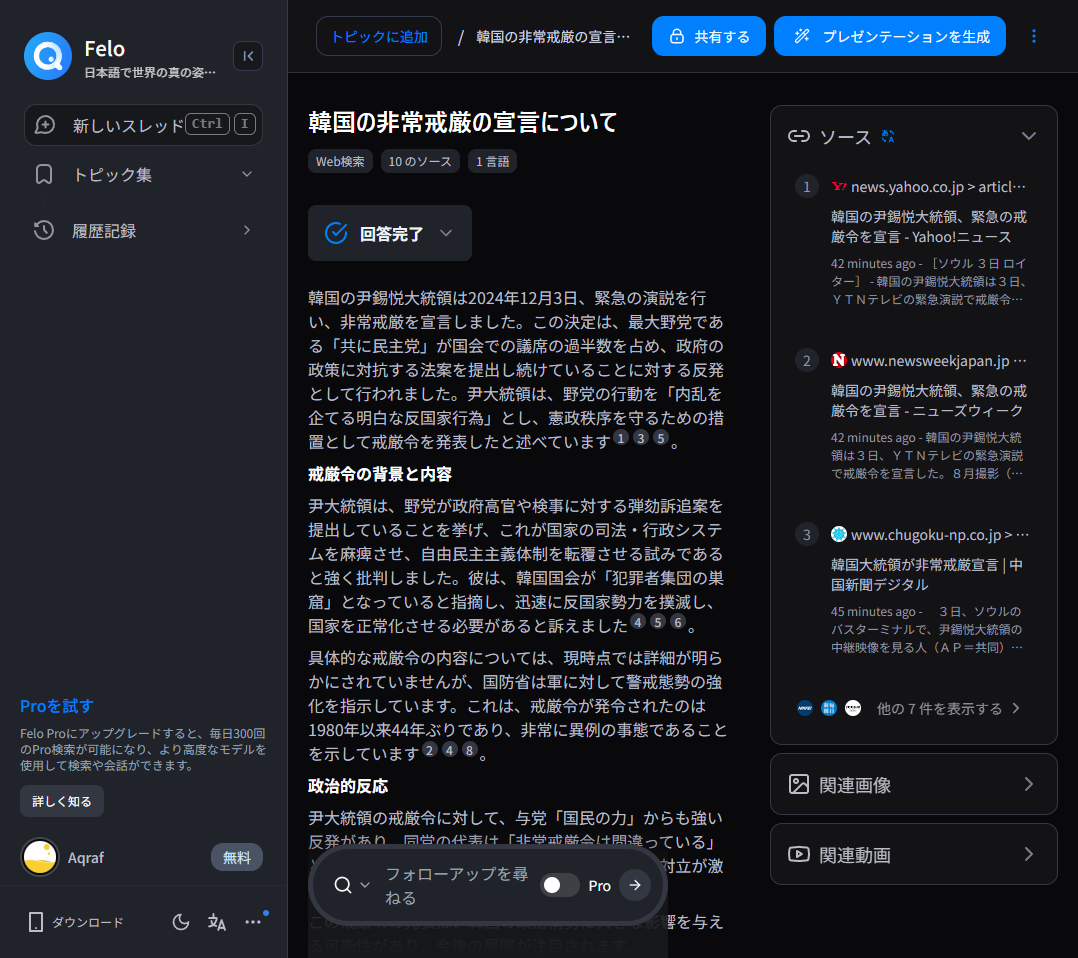Click プレゼンテーションを生成 button
This screenshot has width=1078, height=958.
[890, 36]
